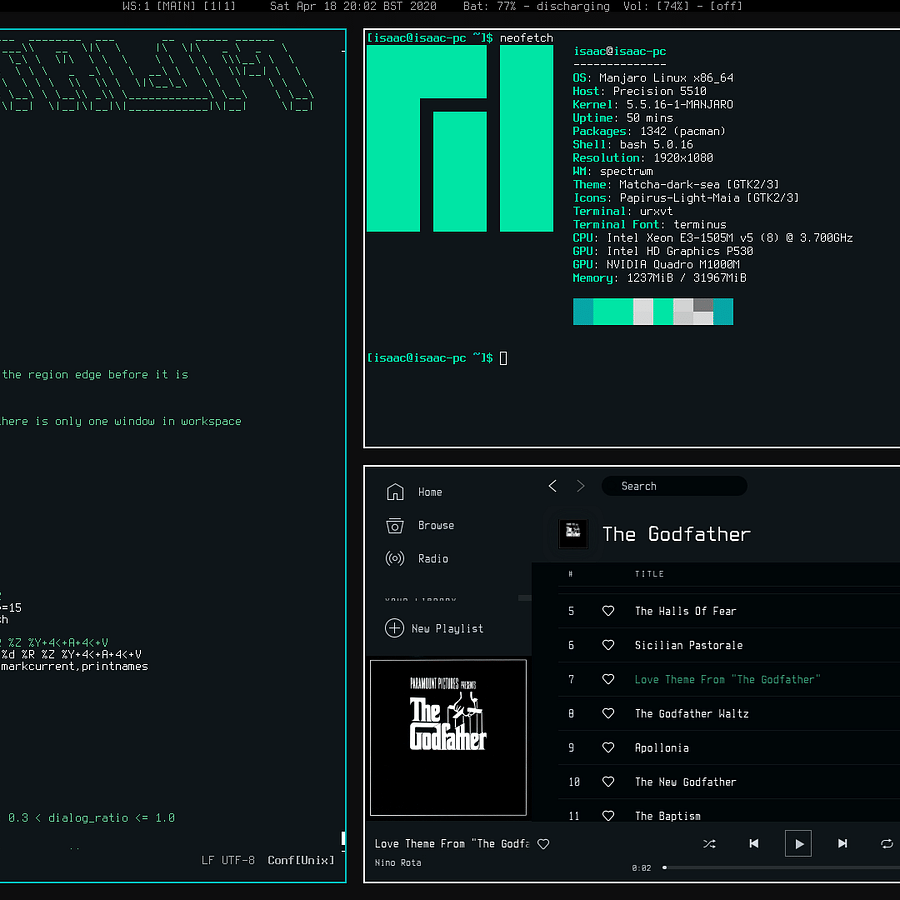Enable shuffle playback
The height and width of the screenshot is (900, 900).
tap(710, 843)
